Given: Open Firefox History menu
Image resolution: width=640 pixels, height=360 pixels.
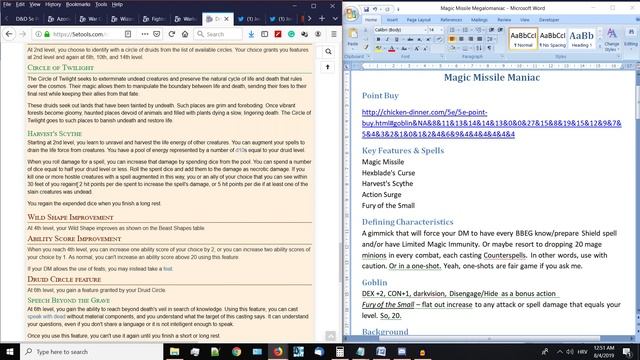Looking at the screenshot, I should pos(53,4).
